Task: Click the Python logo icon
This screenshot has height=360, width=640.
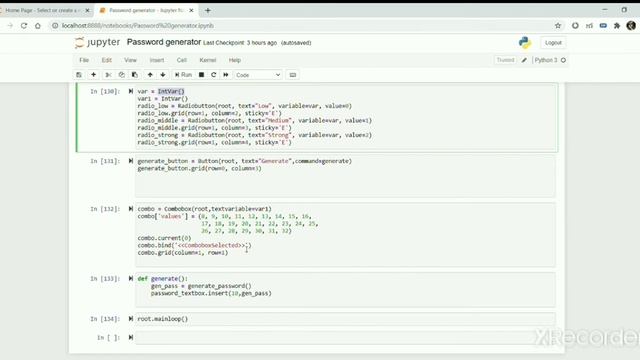Action: [525, 42]
